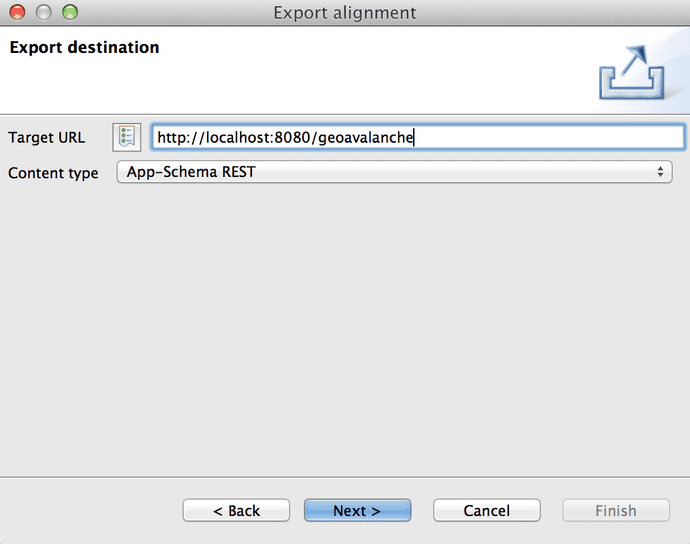Go back with the Back button
This screenshot has width=690, height=544.
point(236,511)
